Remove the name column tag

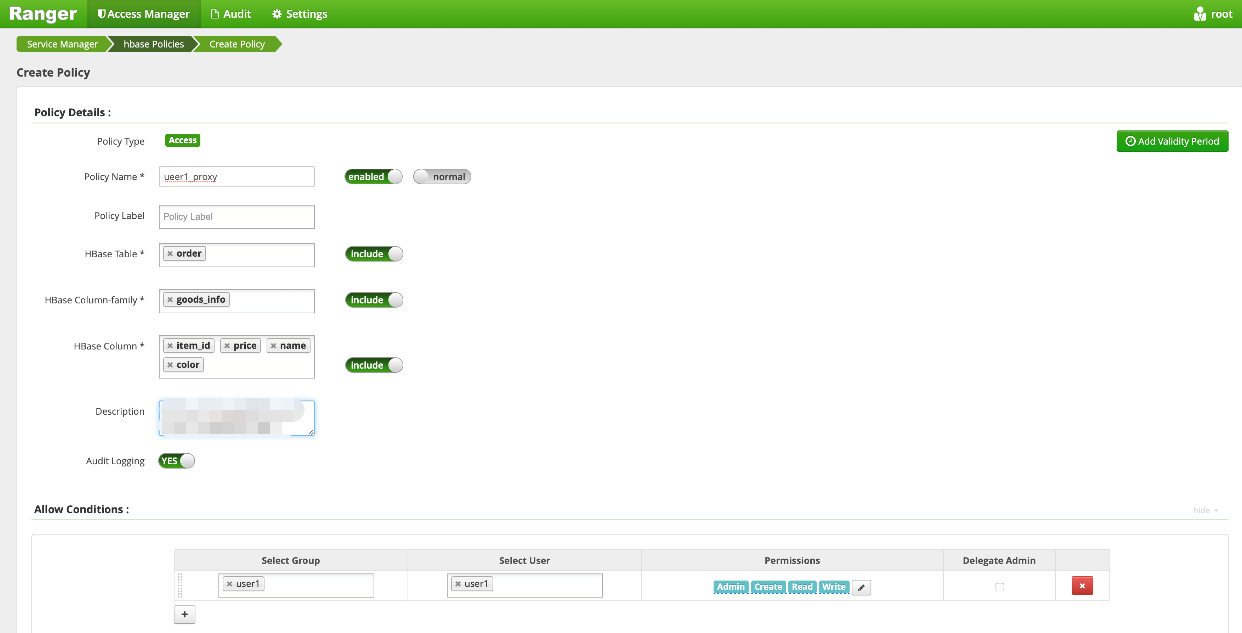click(273, 346)
